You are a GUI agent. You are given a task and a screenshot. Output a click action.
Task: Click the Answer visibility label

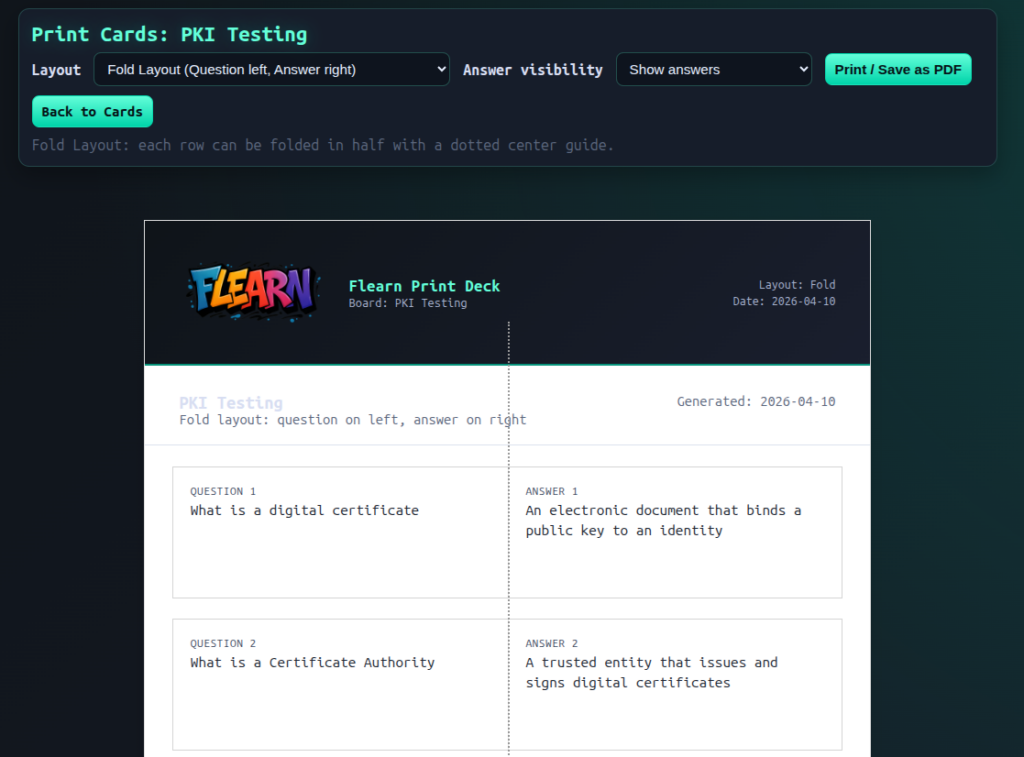coord(532,70)
